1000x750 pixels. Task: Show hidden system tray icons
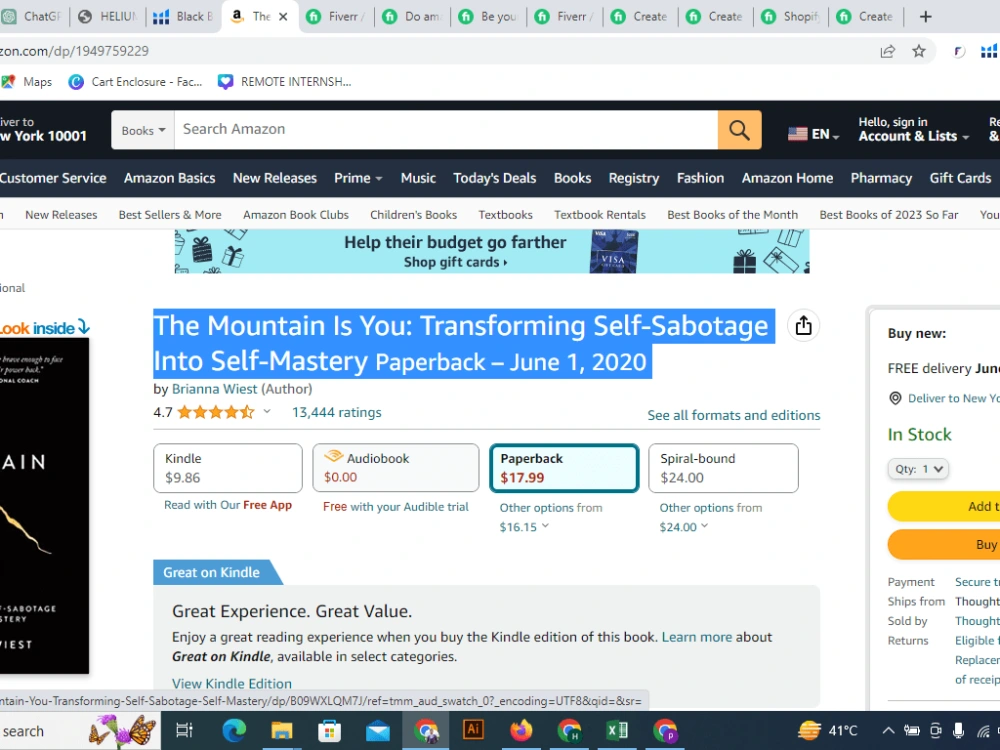point(888,731)
